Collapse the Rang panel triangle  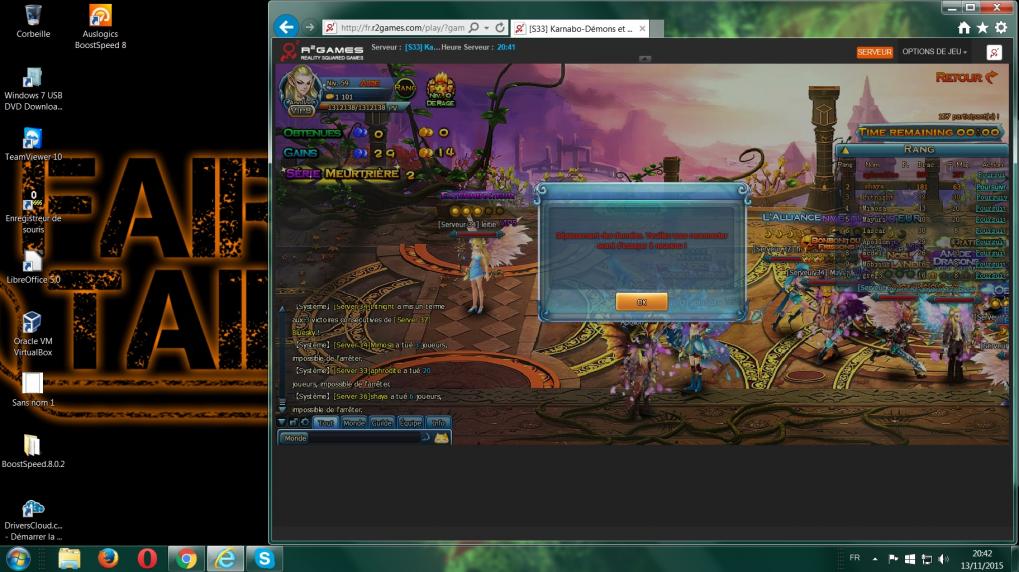tap(844, 149)
